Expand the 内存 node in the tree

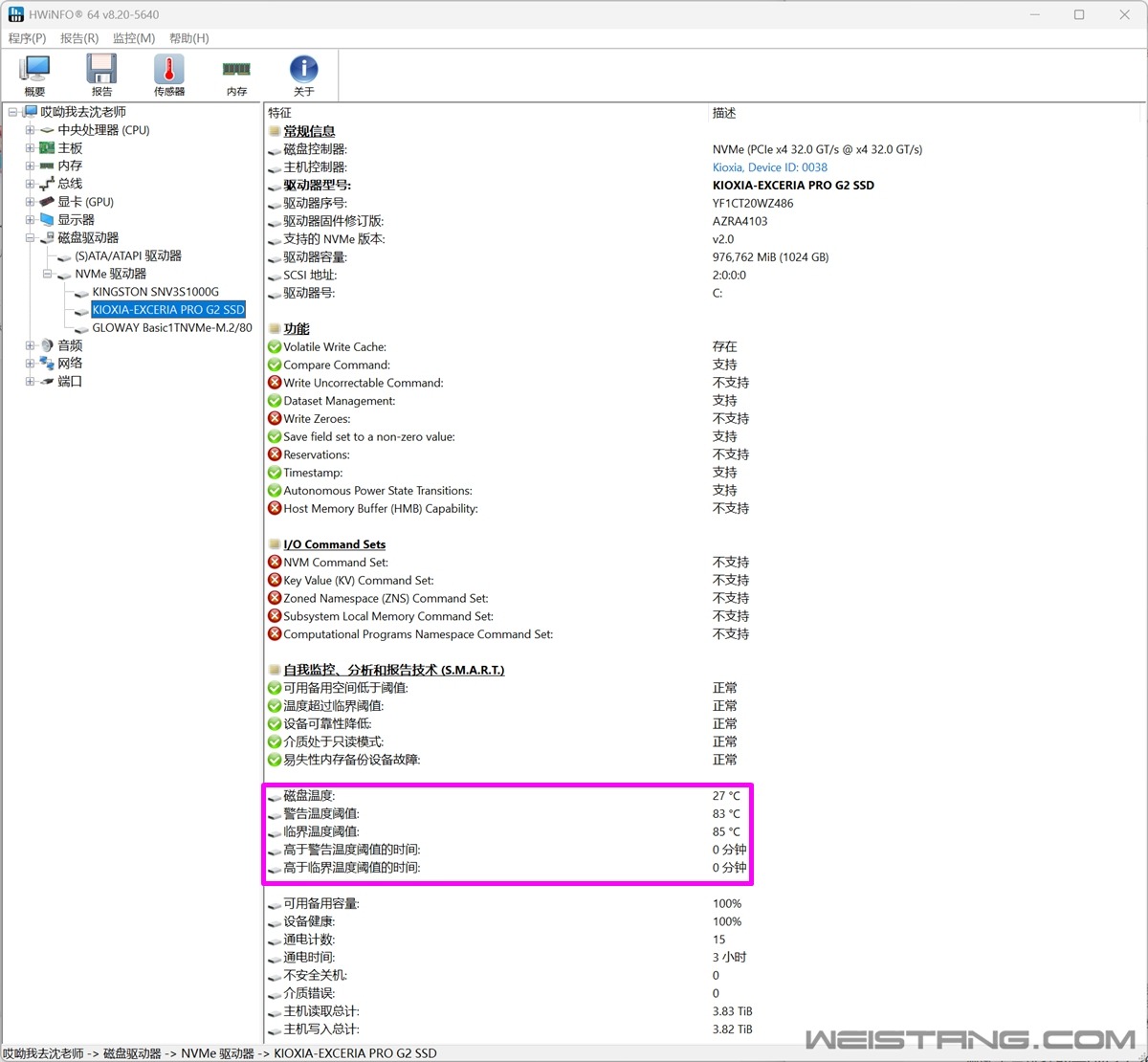(x=30, y=166)
